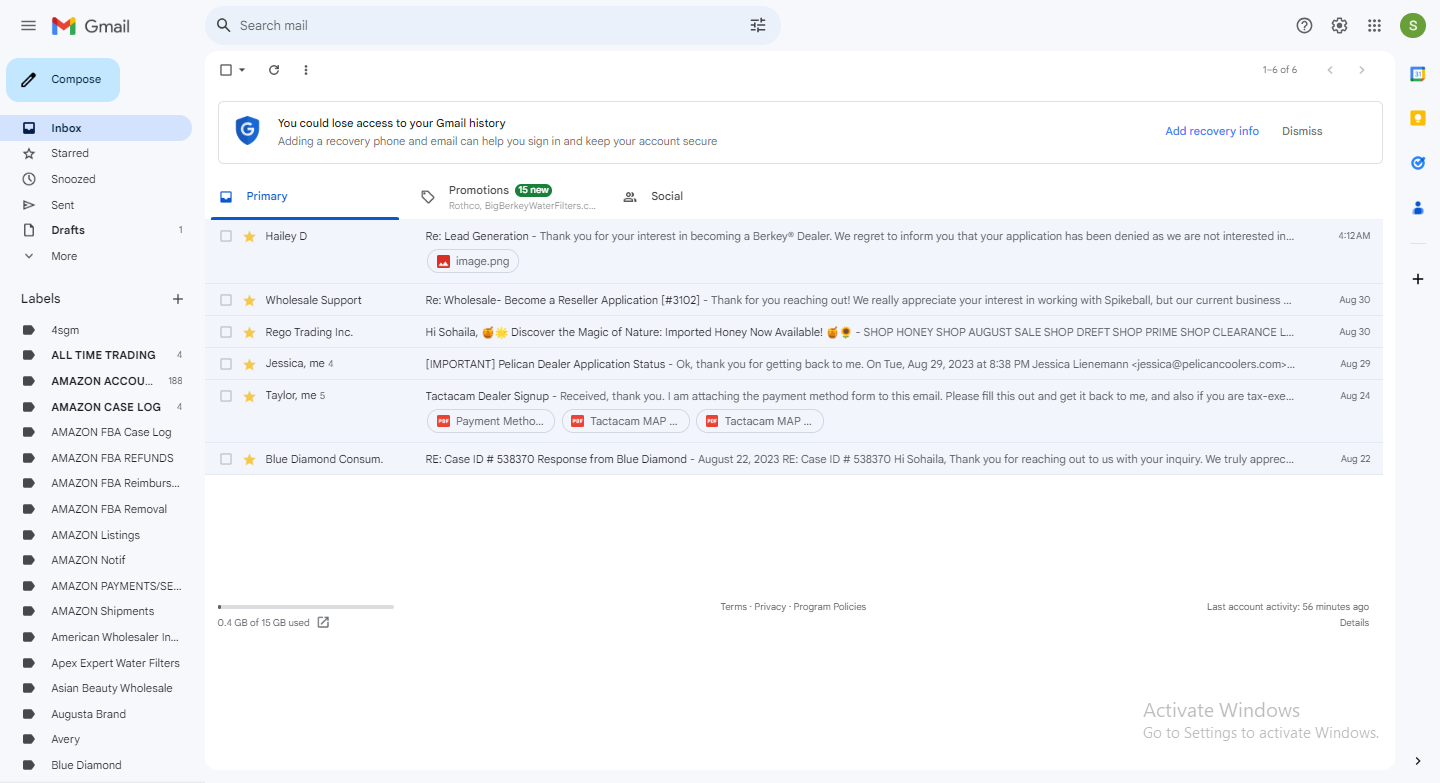Open the select dropdown arrow
Viewport: 1440px width, 783px height.
(x=242, y=70)
